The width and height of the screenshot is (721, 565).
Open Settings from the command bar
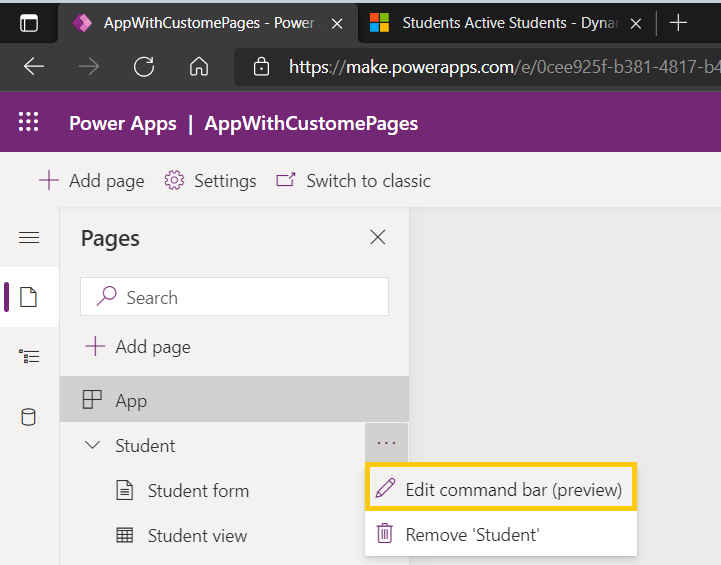[211, 181]
